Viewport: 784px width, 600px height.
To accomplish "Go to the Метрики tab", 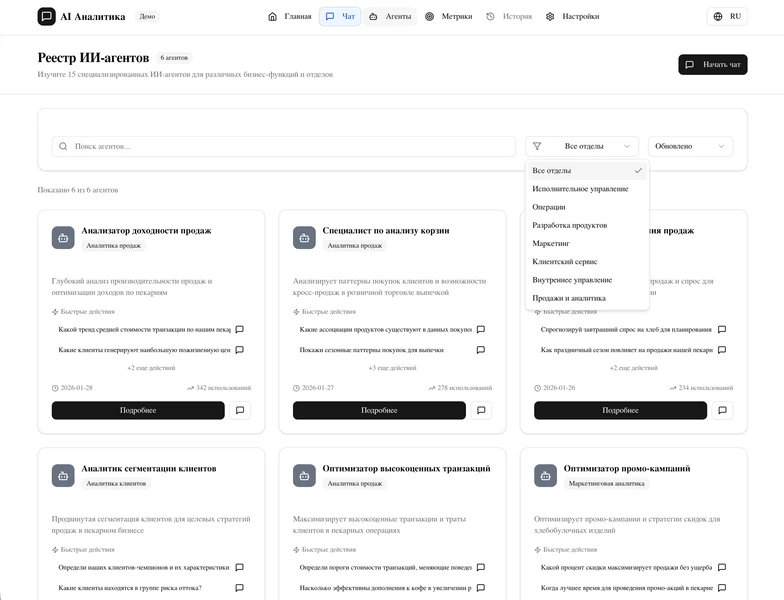I will (x=448, y=16).
